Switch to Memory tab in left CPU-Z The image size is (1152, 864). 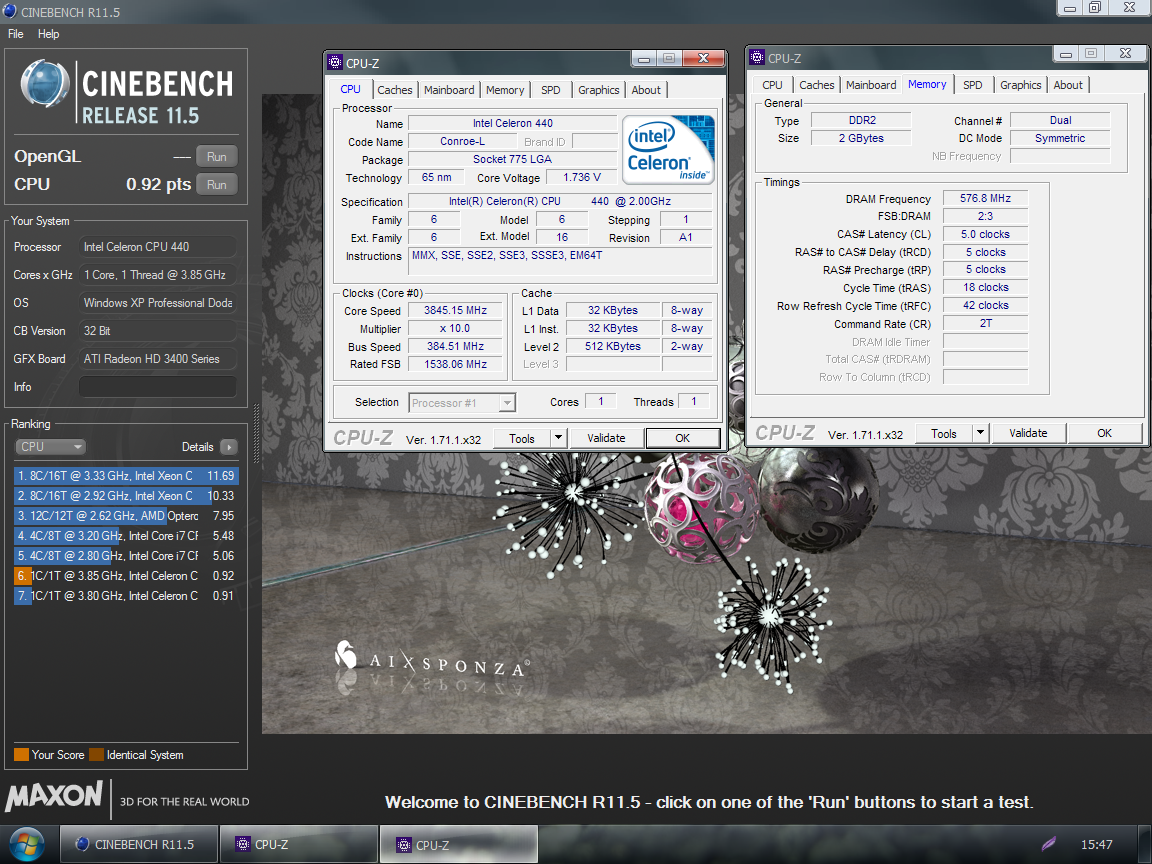click(505, 90)
